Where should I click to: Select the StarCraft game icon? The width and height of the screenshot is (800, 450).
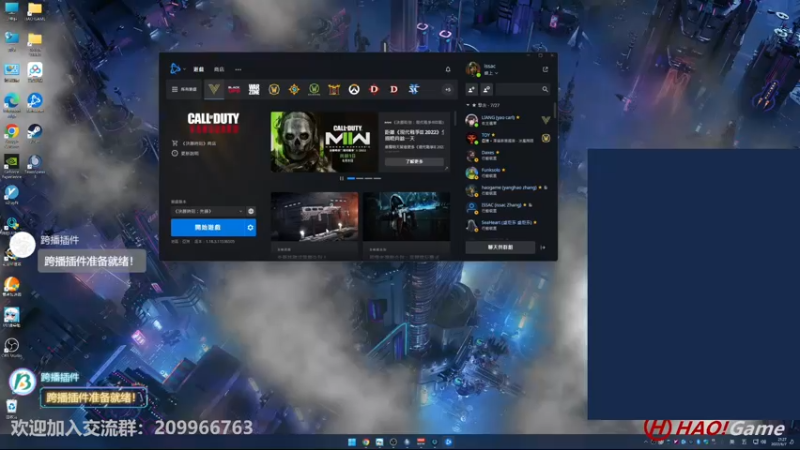click(x=414, y=89)
